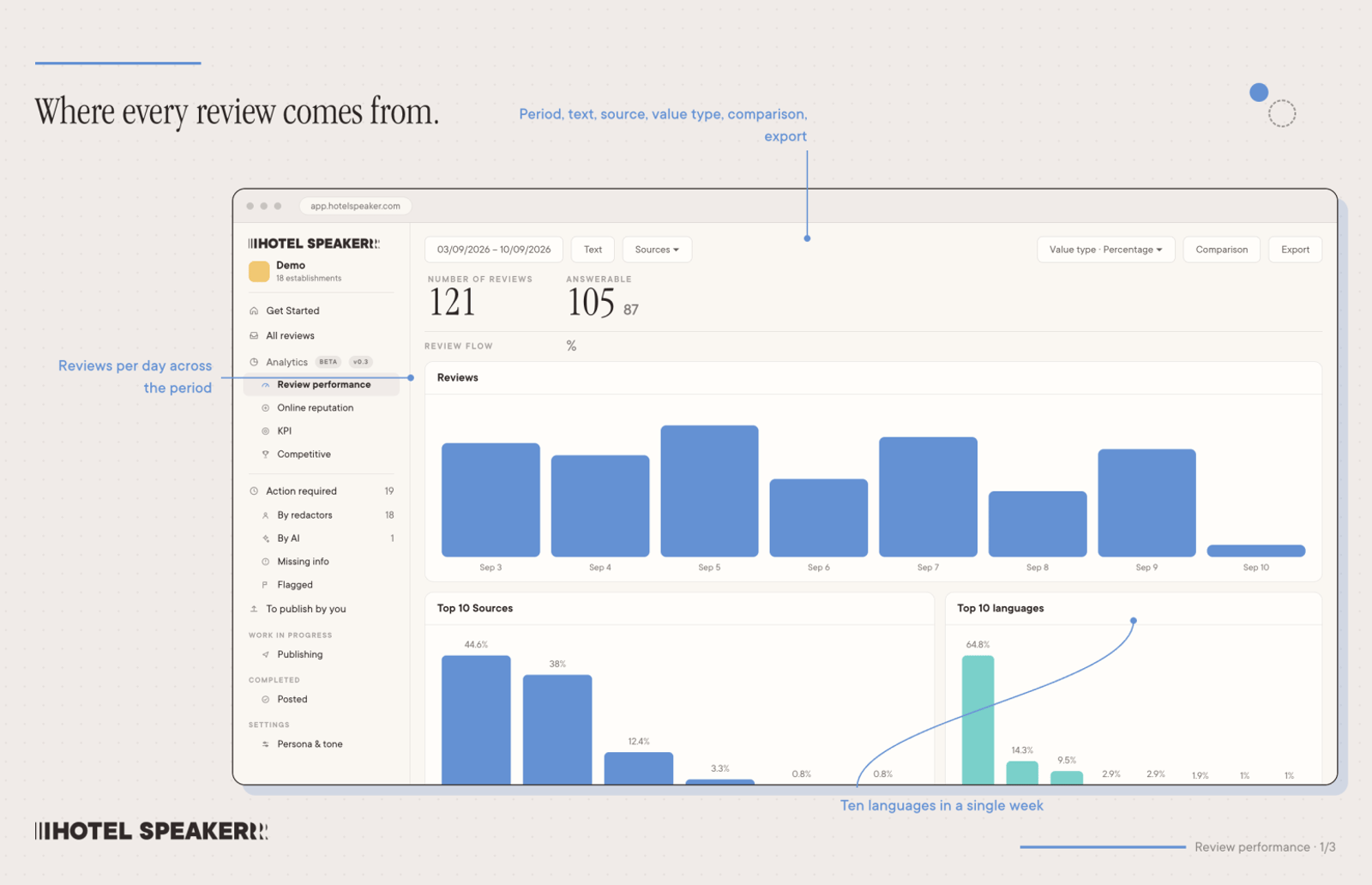The width and height of the screenshot is (1372, 885).
Task: Click the yellow Demo account avatar
Action: (x=259, y=272)
